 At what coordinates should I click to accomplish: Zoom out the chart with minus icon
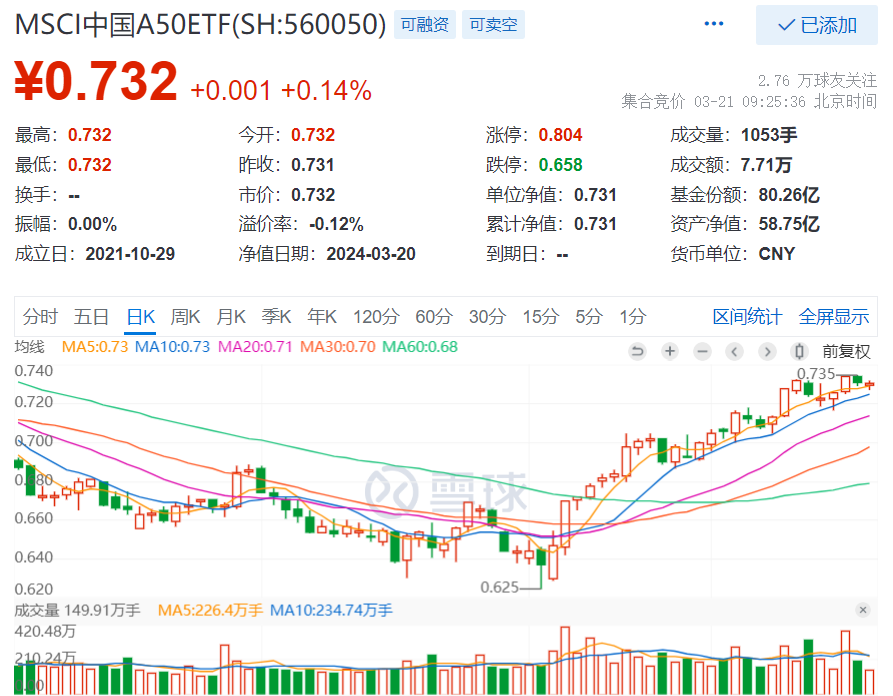[x=702, y=351]
